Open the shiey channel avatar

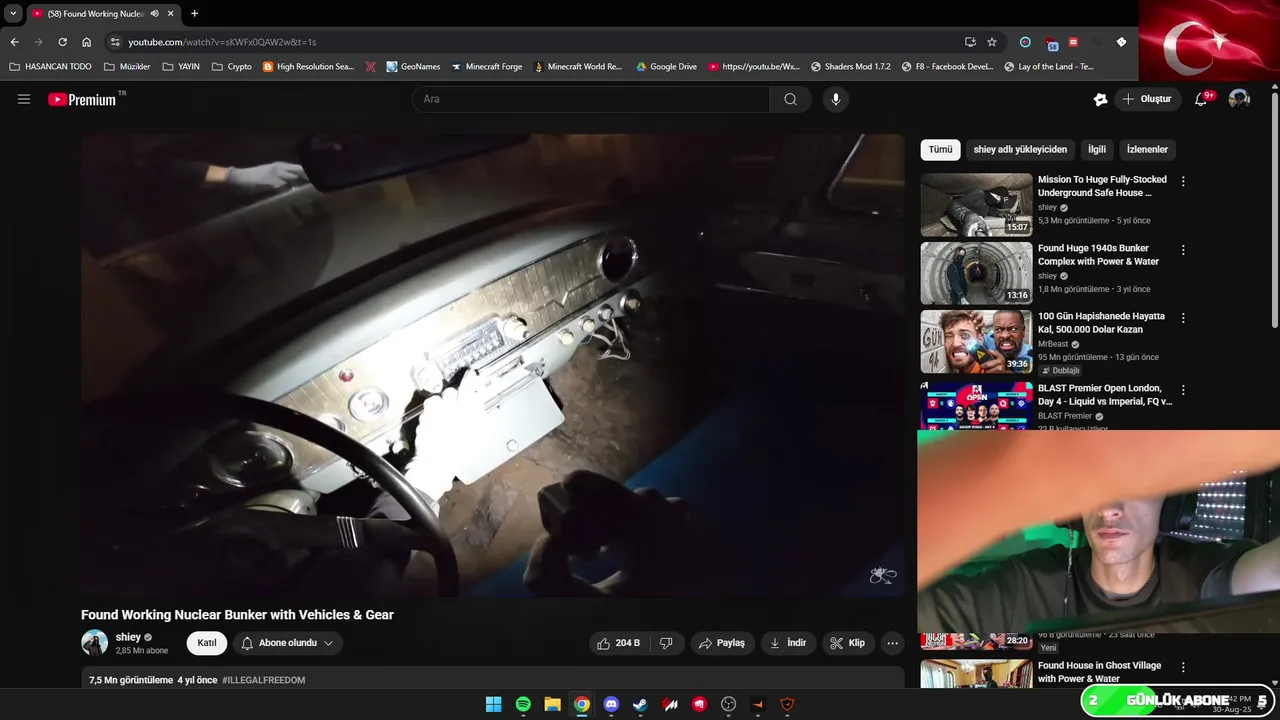click(x=94, y=643)
